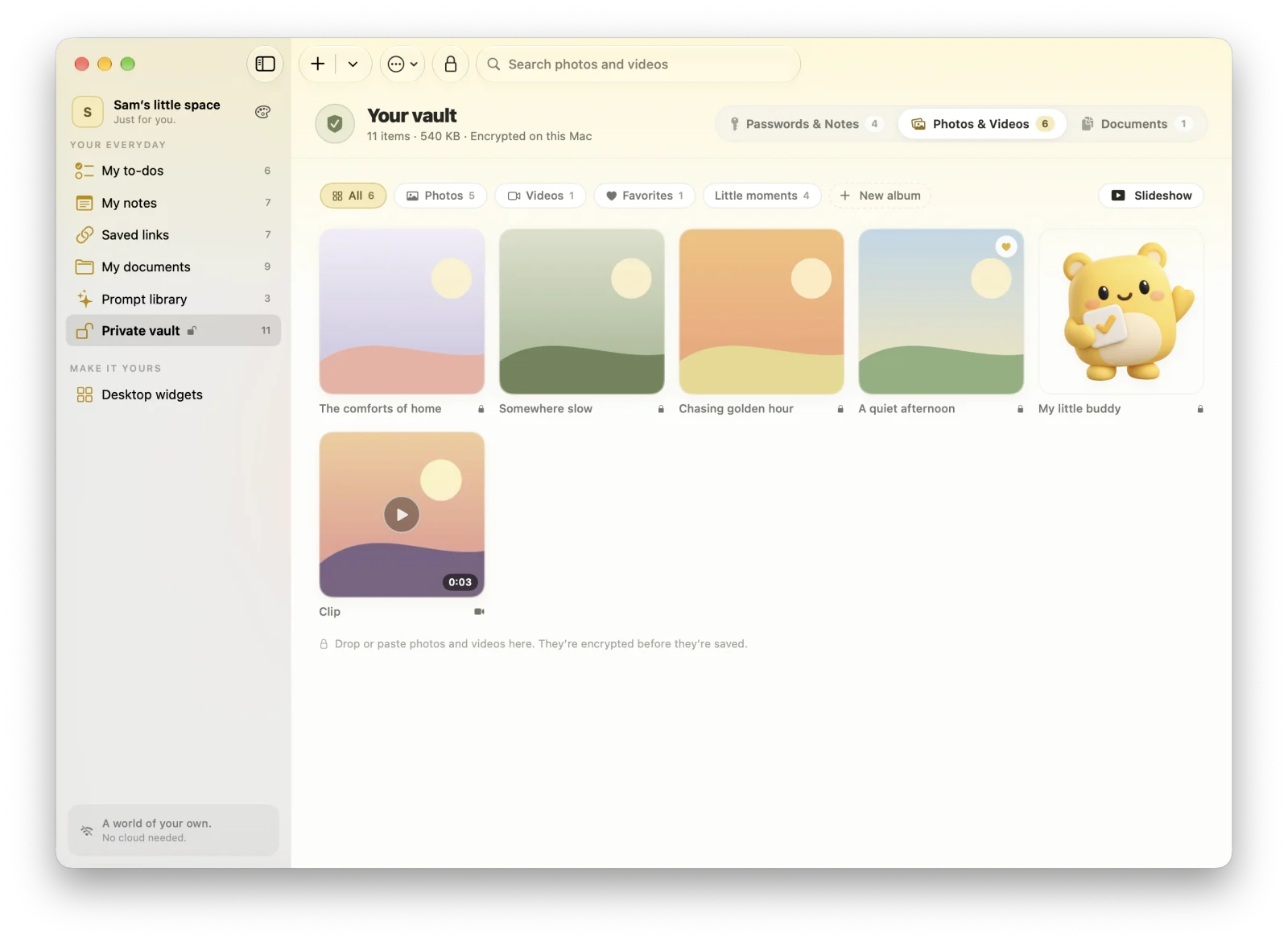Select the All filter chip
This screenshot has width=1288, height=942.
353,196
